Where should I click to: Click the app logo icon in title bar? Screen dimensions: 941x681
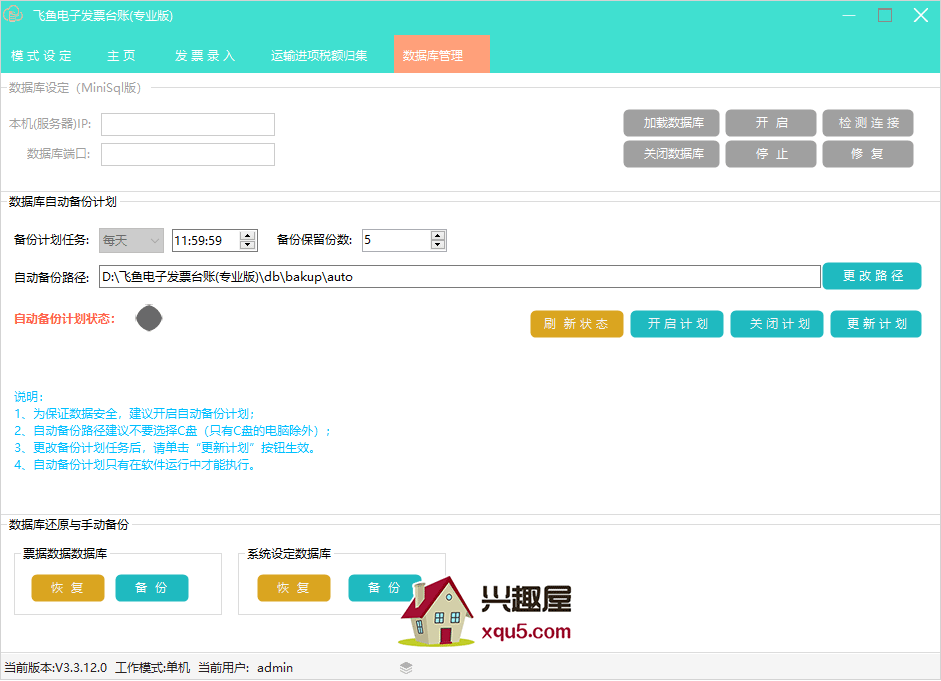[x=13, y=14]
